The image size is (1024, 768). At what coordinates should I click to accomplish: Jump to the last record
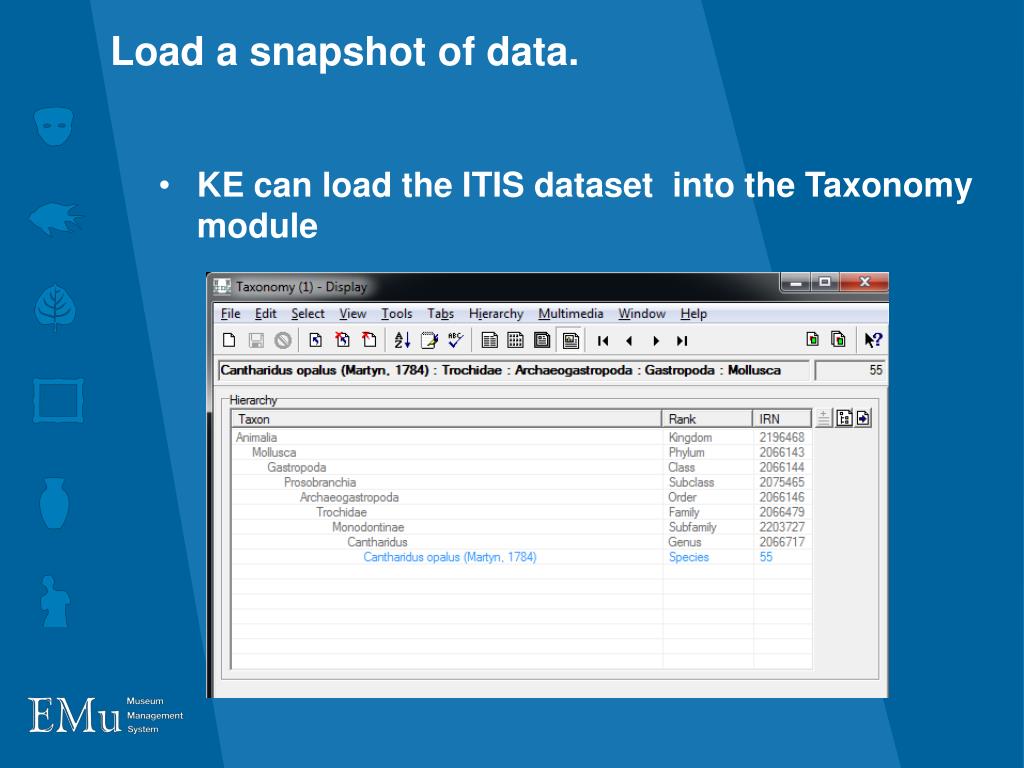click(x=682, y=341)
